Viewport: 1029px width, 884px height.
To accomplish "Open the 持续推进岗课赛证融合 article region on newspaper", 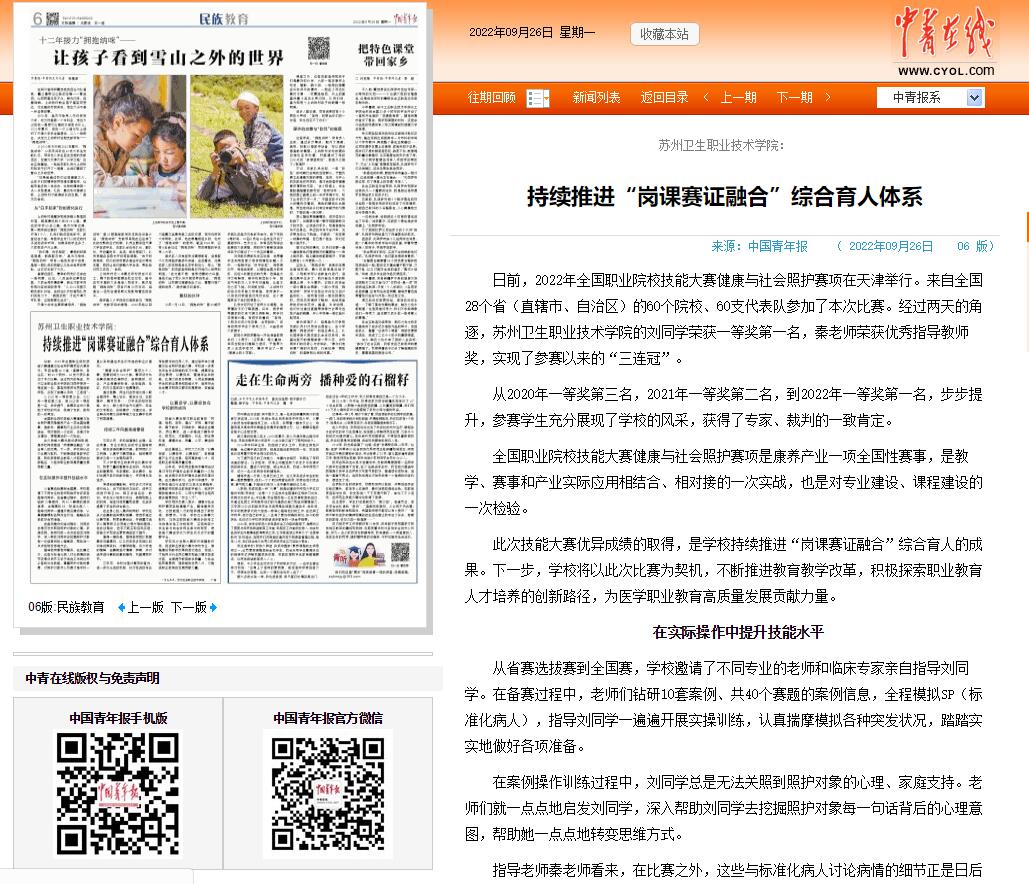I will 125,450.
